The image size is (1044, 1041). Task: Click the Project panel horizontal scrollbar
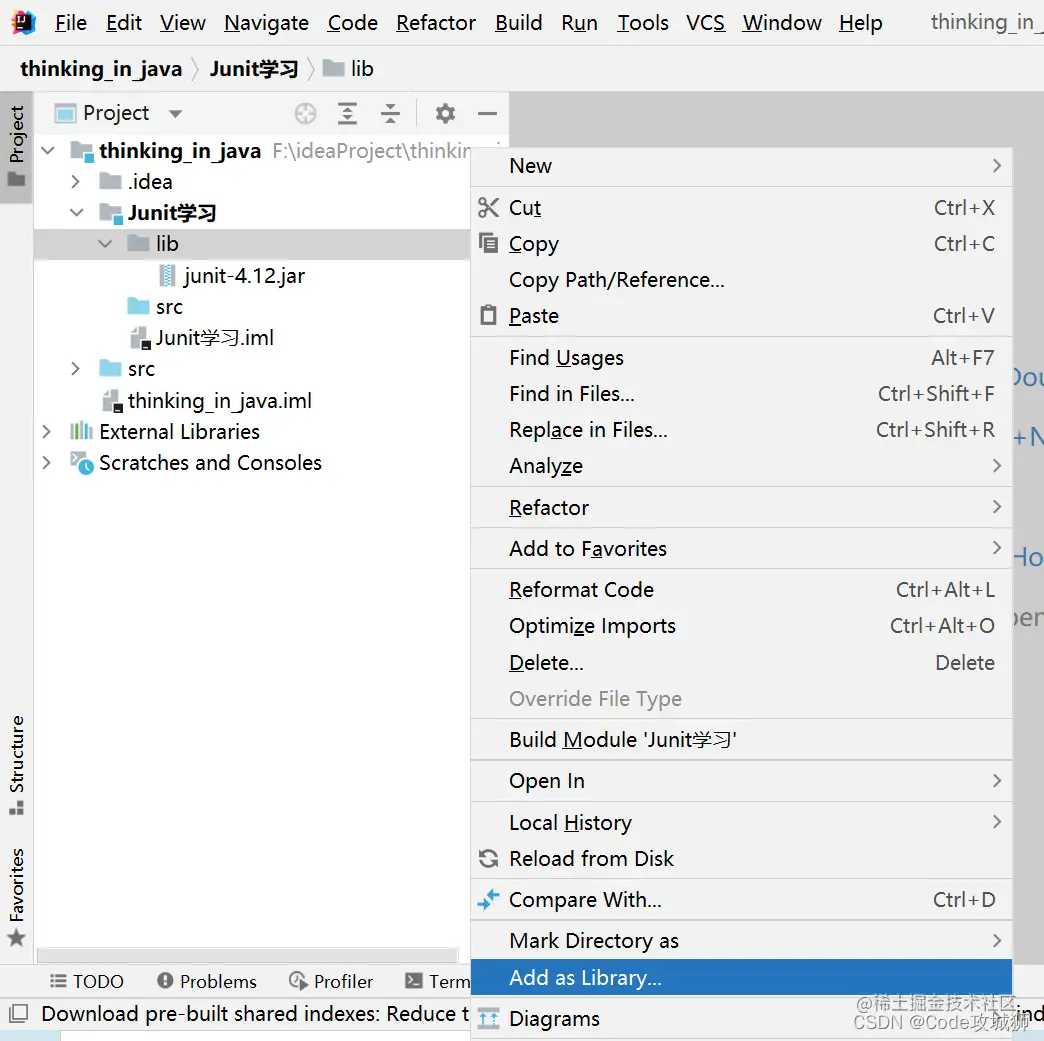(248, 955)
